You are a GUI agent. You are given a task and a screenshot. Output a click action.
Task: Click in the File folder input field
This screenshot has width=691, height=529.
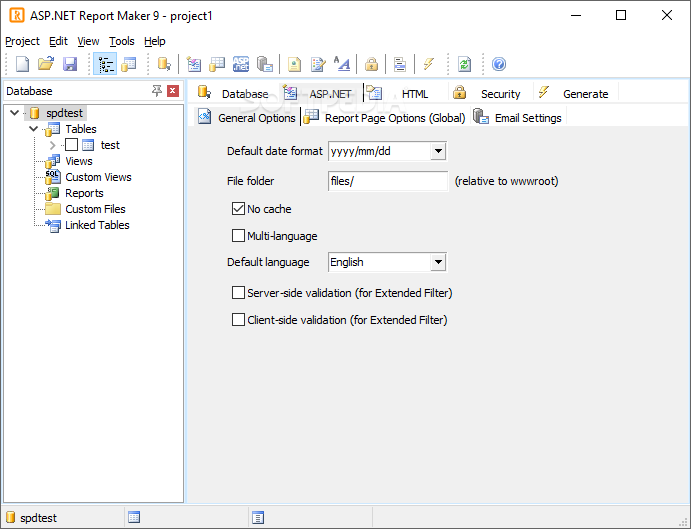point(388,181)
